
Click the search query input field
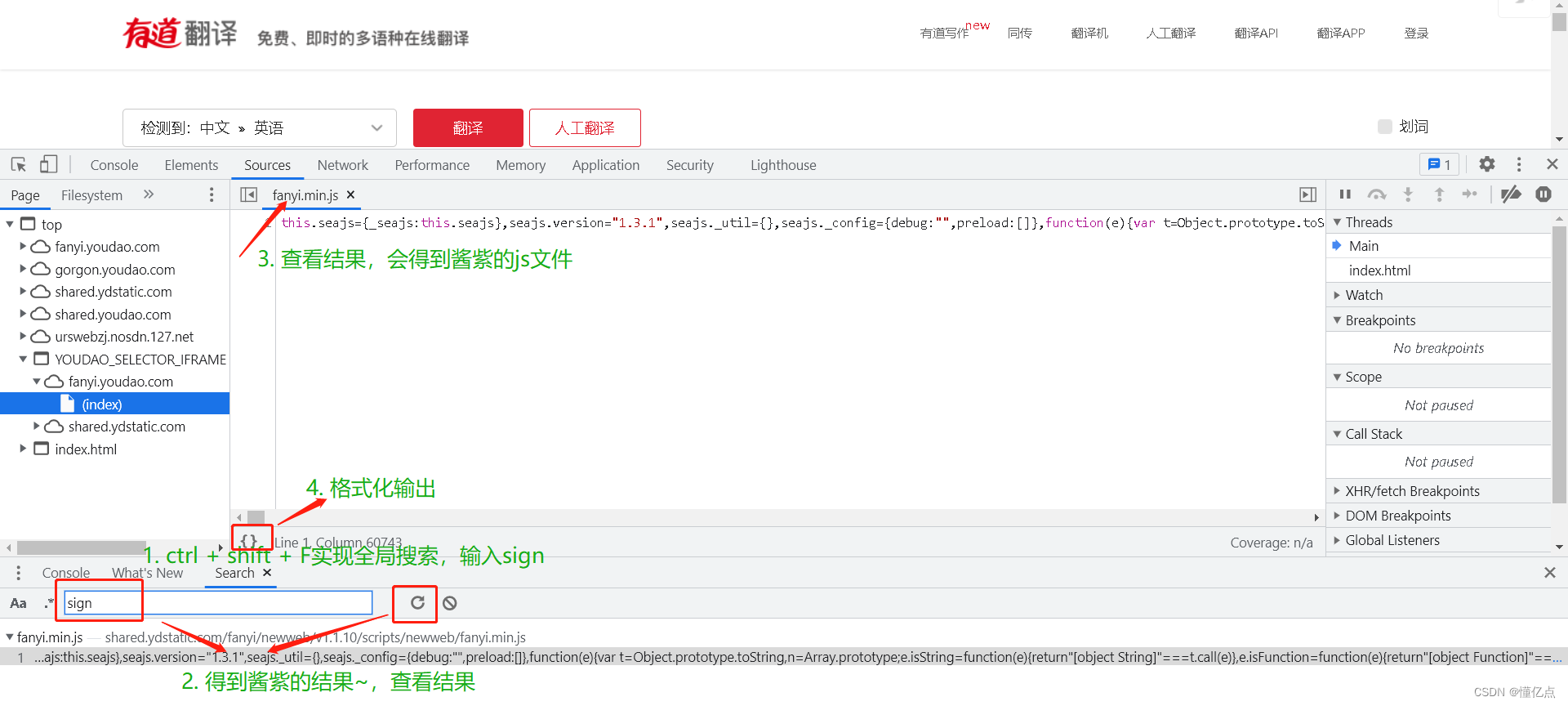pos(218,603)
